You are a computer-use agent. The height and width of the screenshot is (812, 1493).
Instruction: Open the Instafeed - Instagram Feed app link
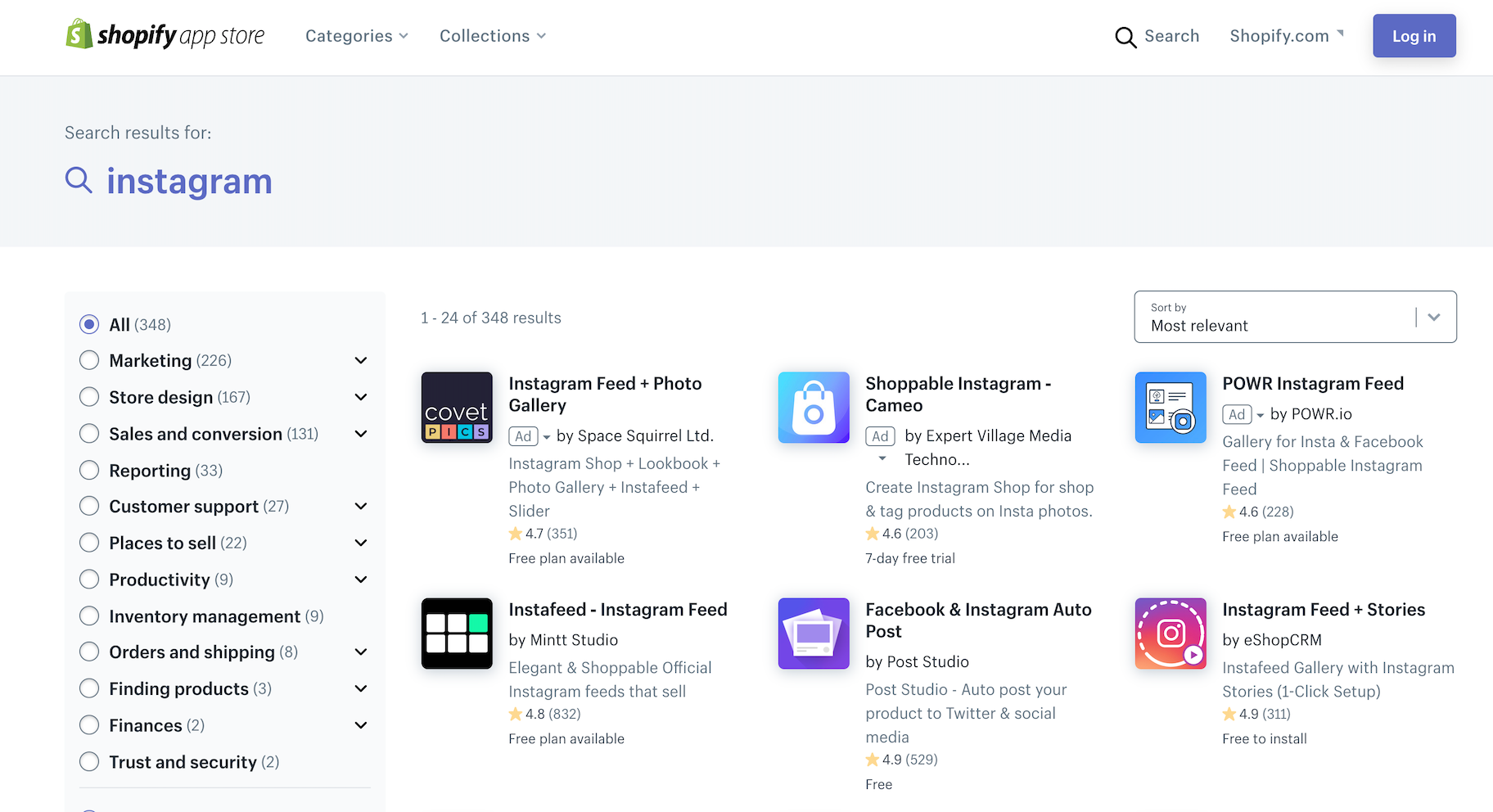pos(618,609)
